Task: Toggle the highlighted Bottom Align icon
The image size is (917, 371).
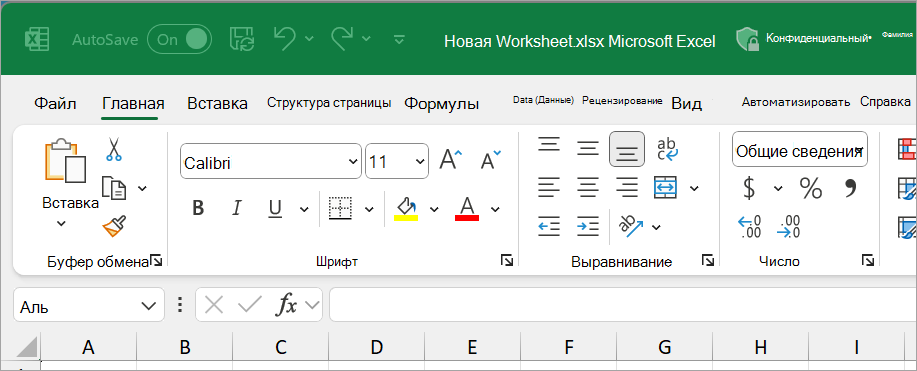Action: (x=627, y=149)
